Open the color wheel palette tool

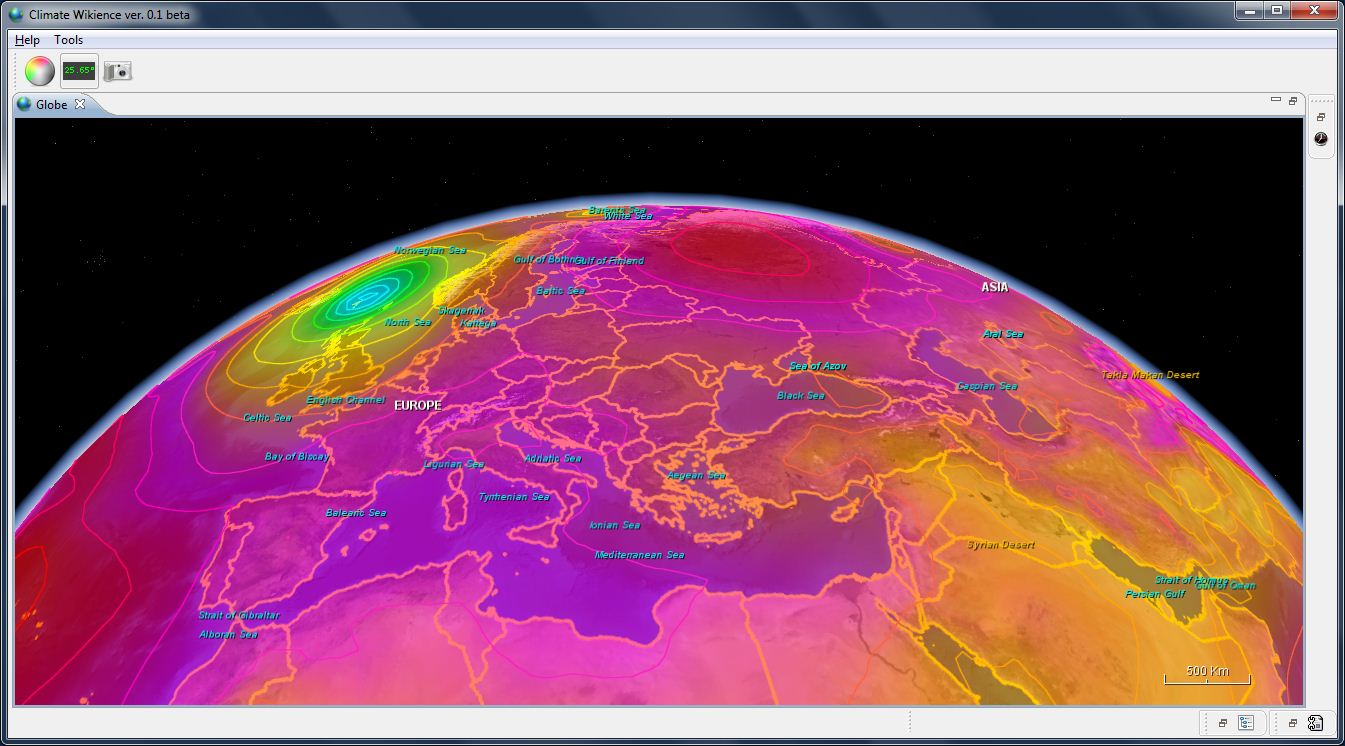(x=39, y=71)
